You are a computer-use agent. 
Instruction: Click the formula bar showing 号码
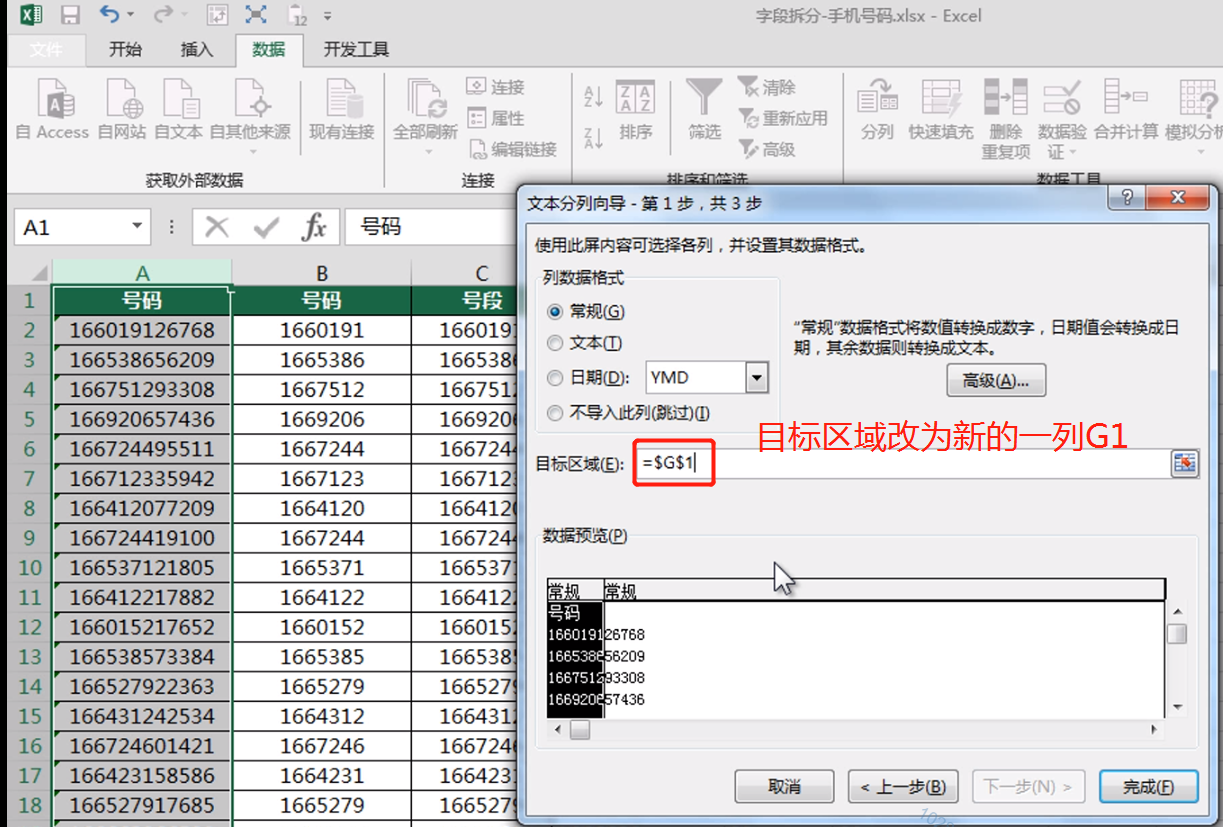[430, 228]
